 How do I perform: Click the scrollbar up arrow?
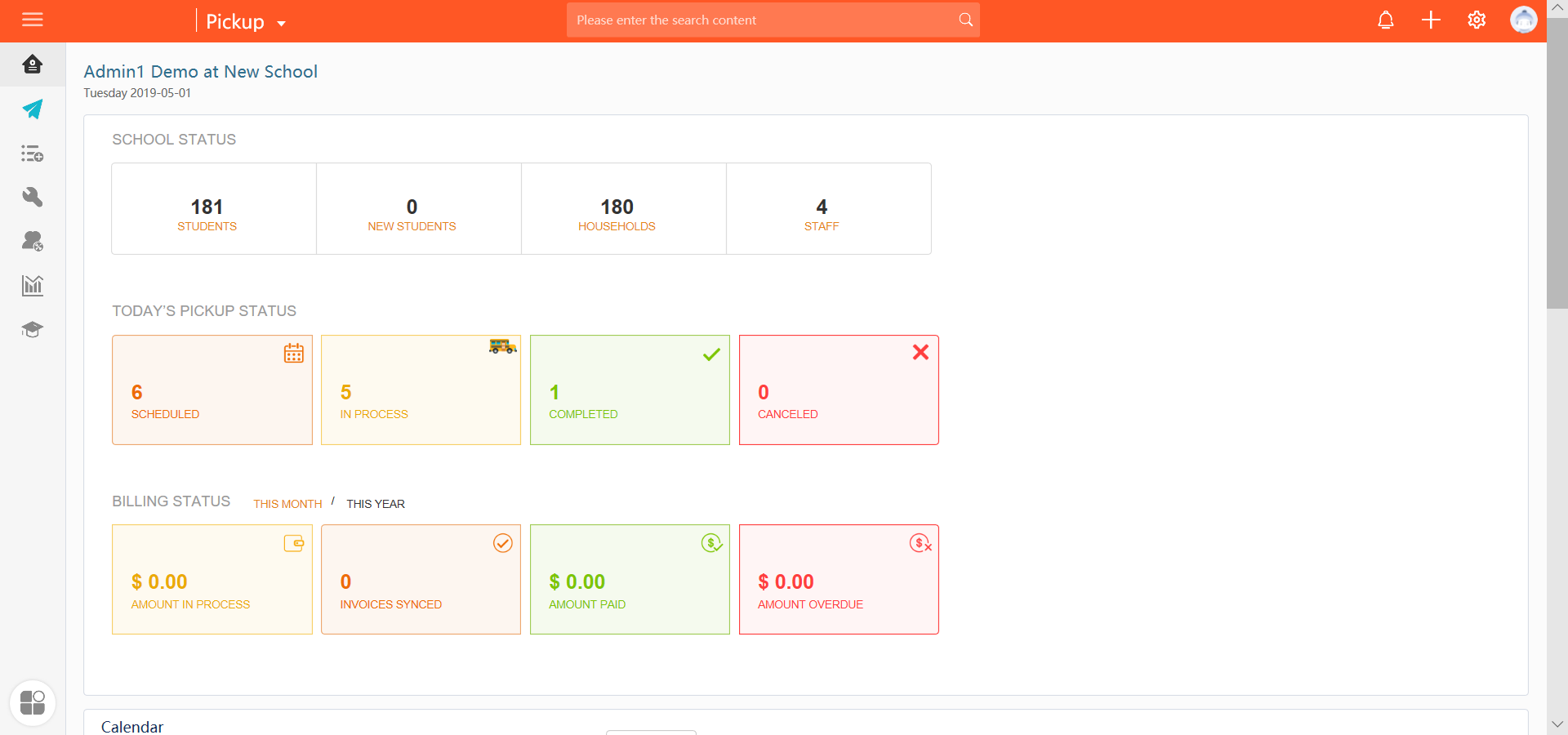1557,7
